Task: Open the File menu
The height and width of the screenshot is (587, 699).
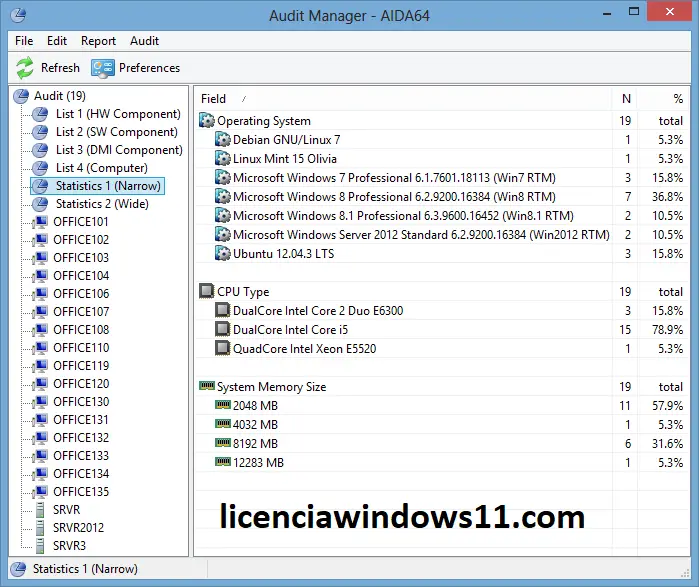Action: coord(24,41)
